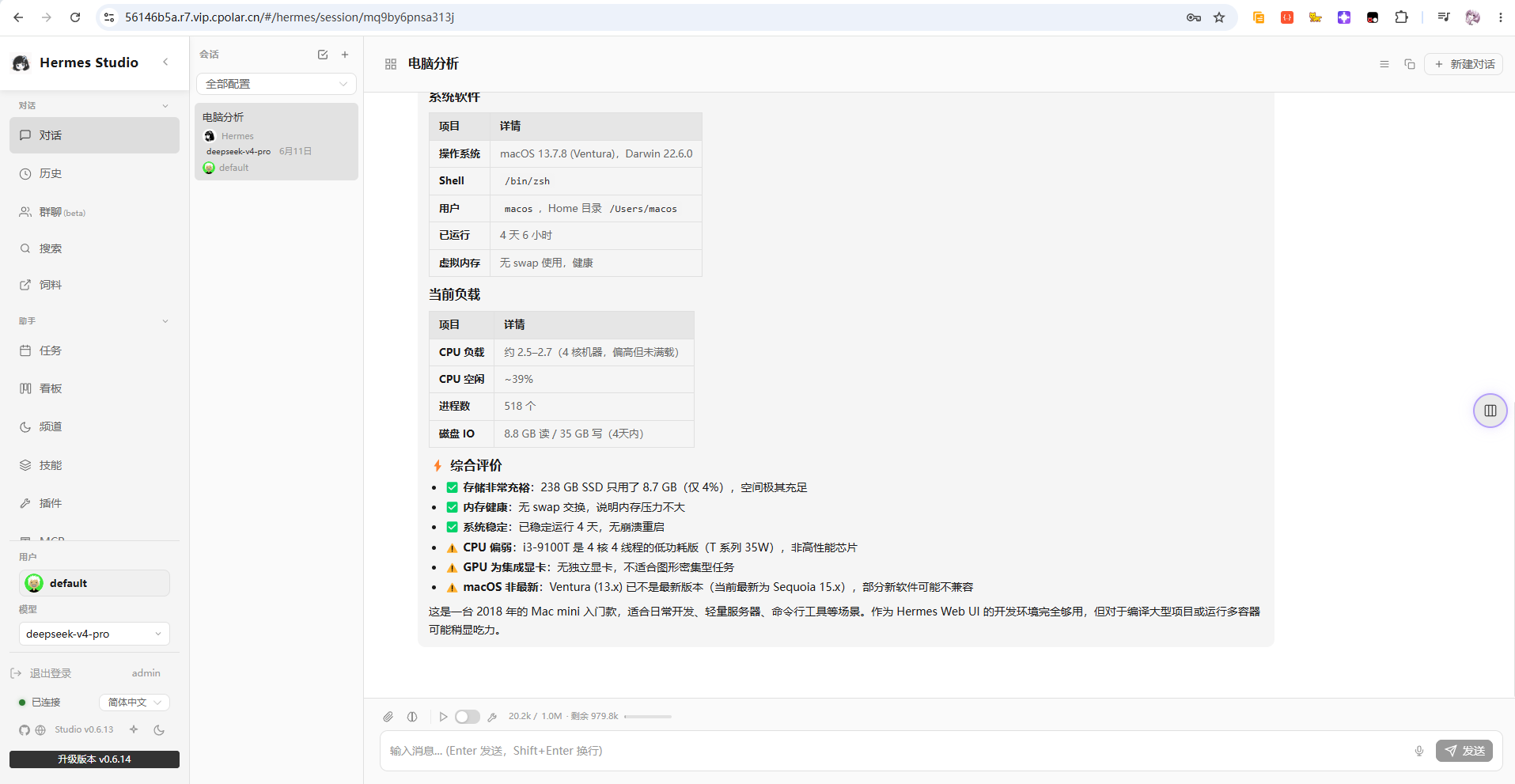The width and height of the screenshot is (1515, 784).
Task: Click the Hermes Studio logo
Action: pyautogui.click(x=21, y=62)
